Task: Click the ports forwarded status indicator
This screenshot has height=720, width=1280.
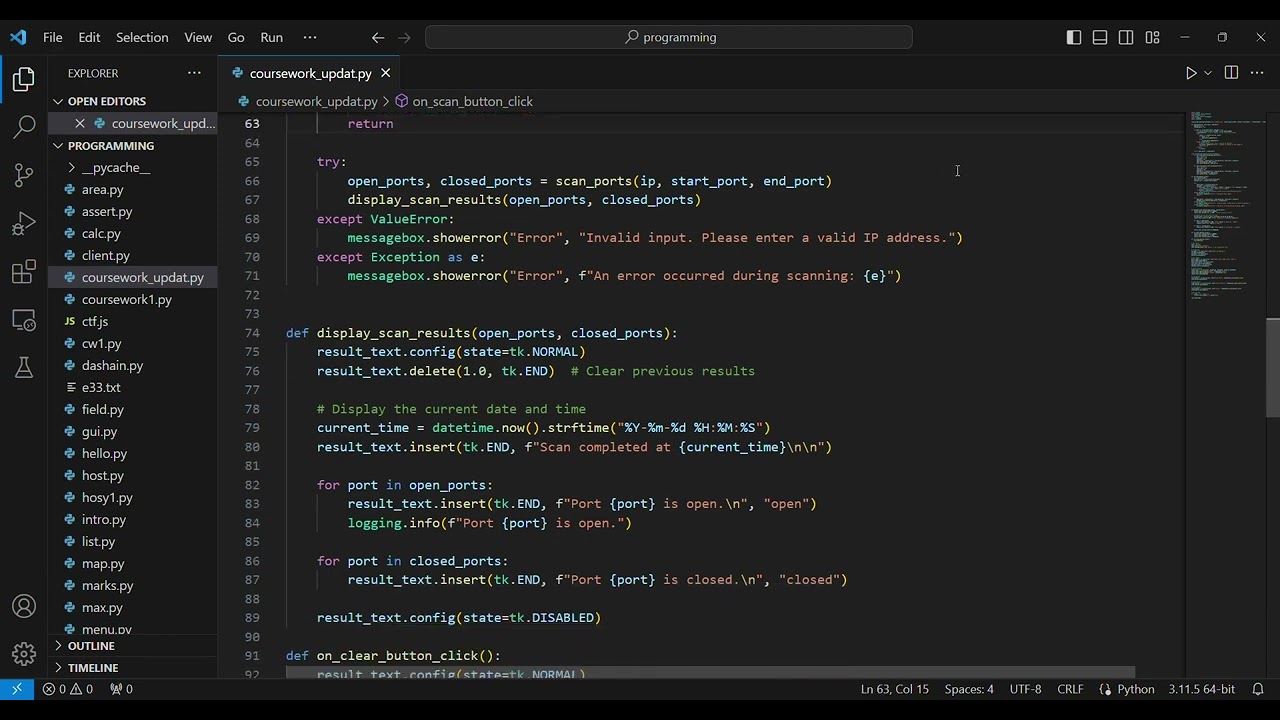Action: click(x=121, y=689)
